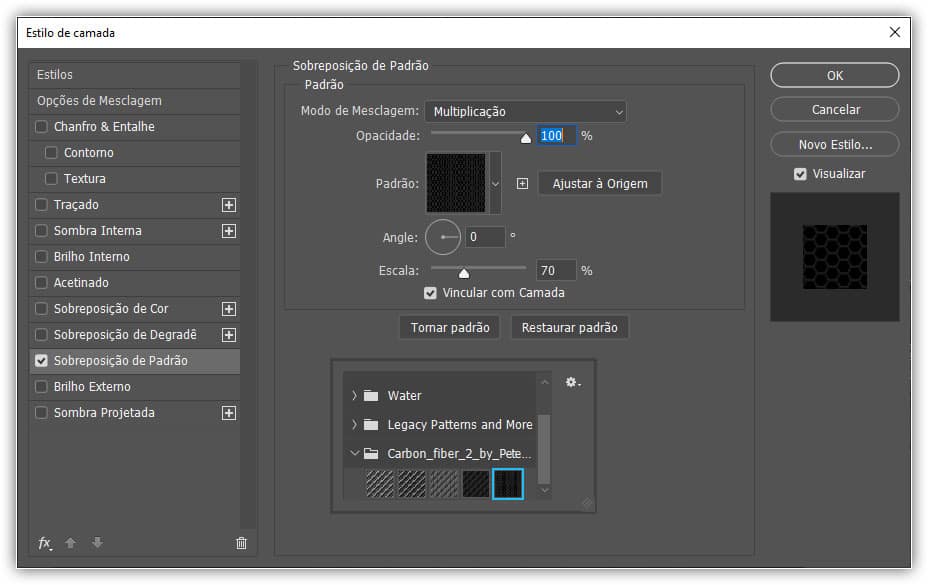928x585 pixels.
Task: Toggle Vincular com Camada checkbox
Action: tap(430, 293)
